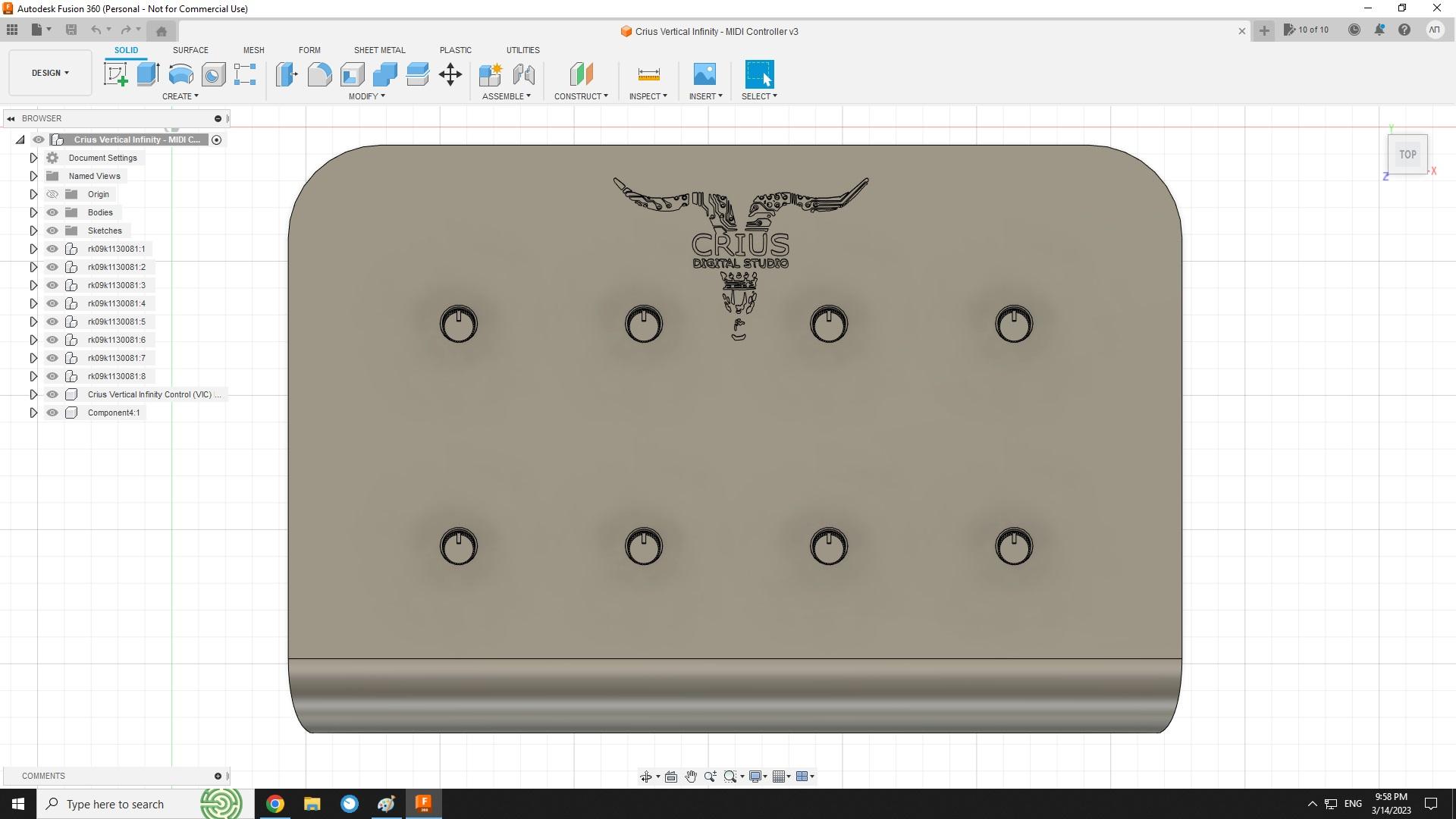This screenshot has width=1456, height=819.
Task: Toggle visibility of Sketches folder
Action: 53,230
